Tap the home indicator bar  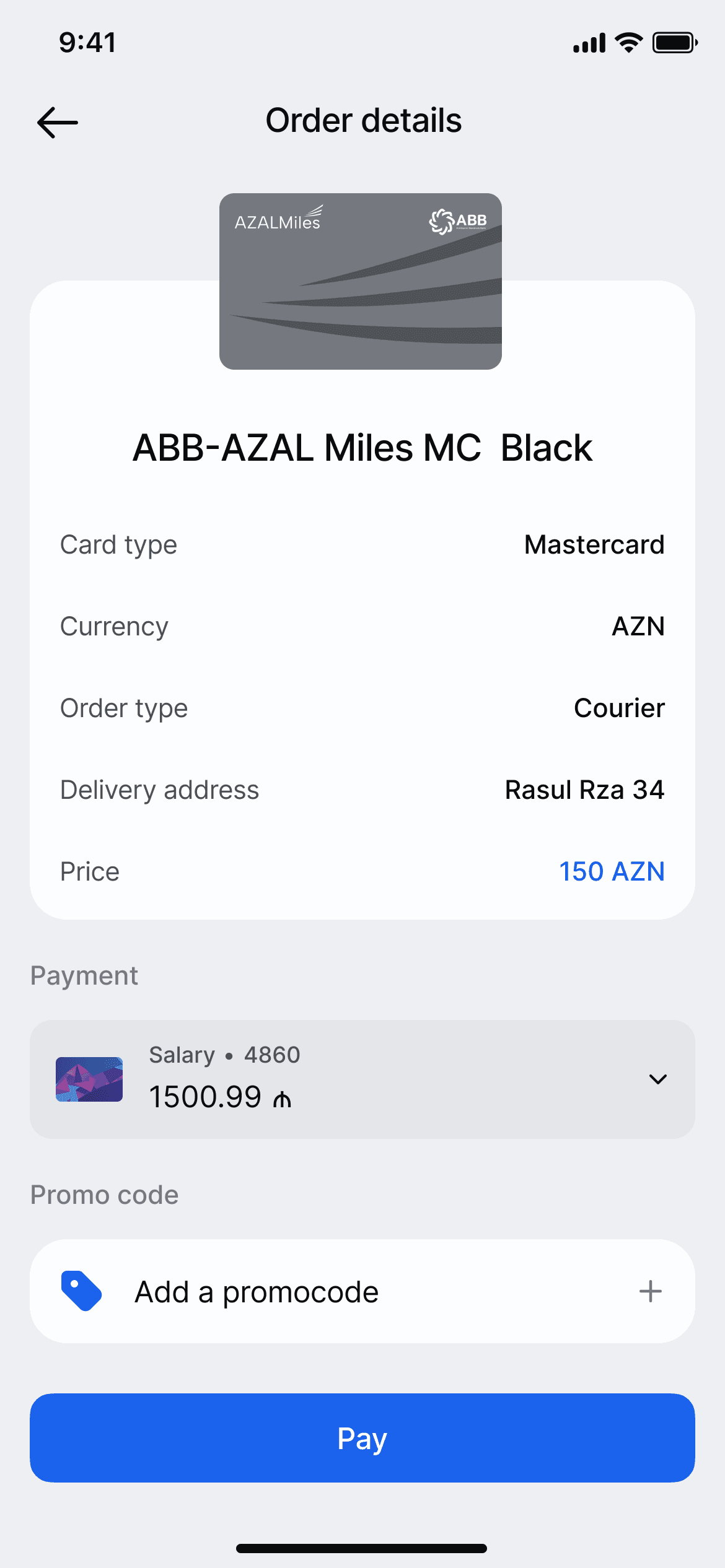point(361,1548)
